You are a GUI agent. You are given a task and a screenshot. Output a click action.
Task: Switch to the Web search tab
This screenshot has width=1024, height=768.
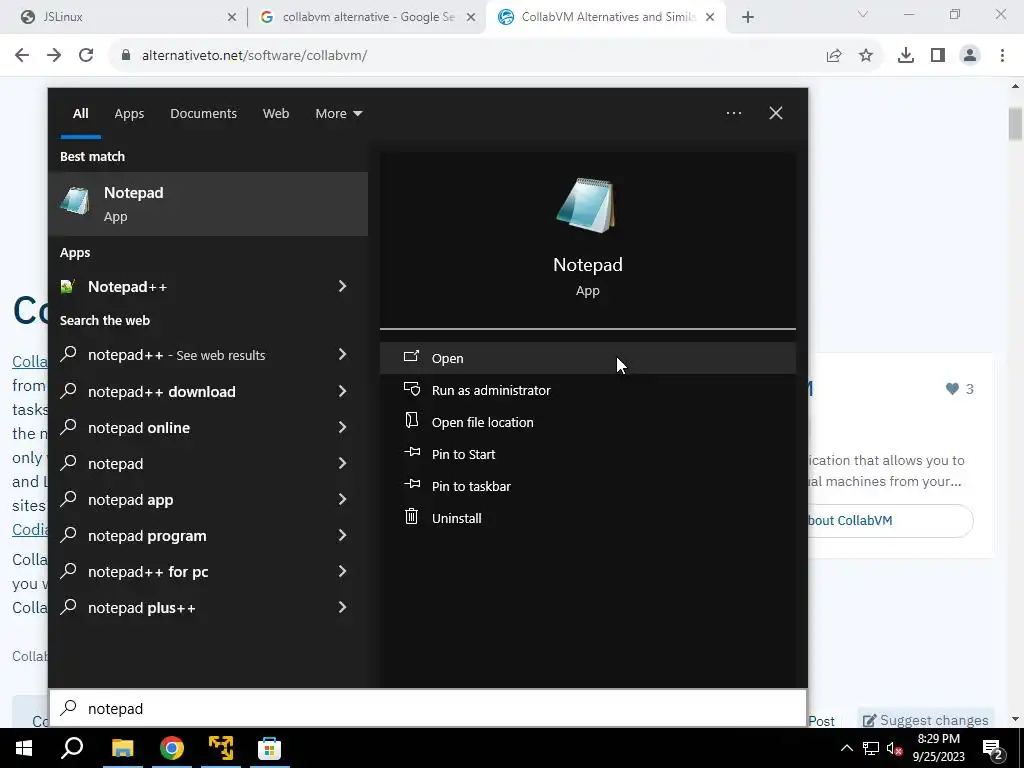[276, 114]
